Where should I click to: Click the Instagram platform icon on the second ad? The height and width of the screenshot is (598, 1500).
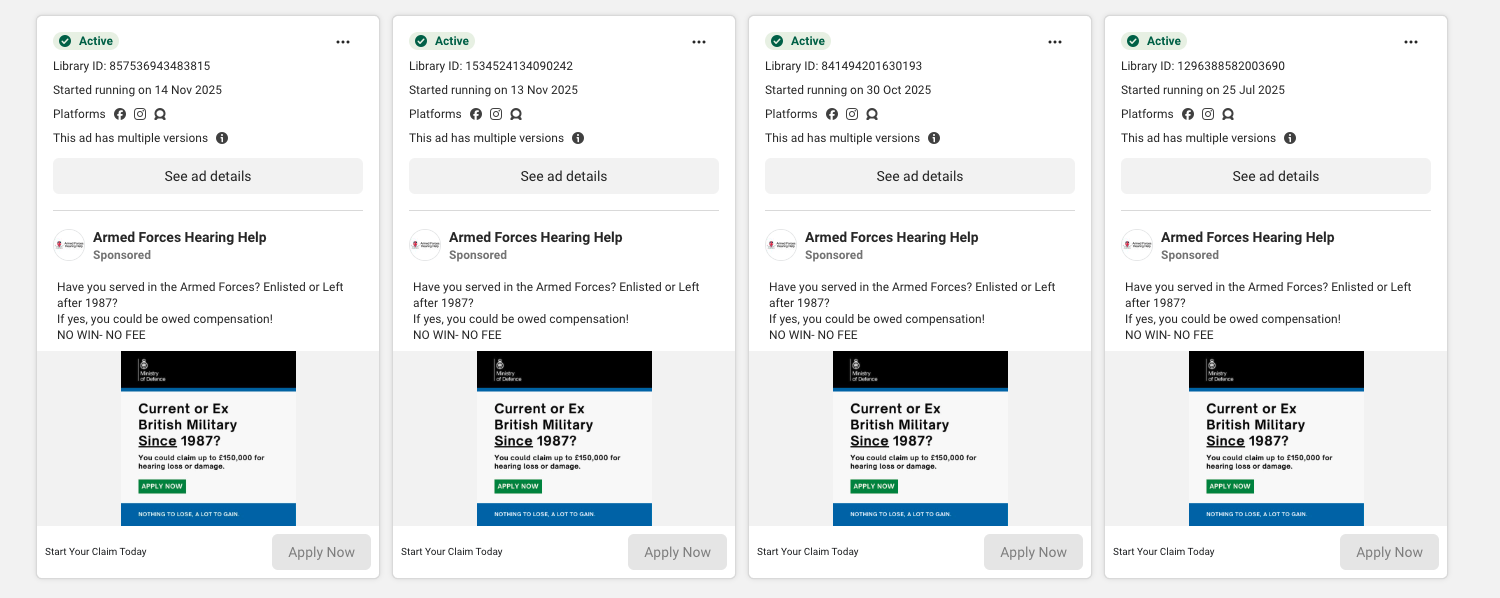(x=496, y=114)
